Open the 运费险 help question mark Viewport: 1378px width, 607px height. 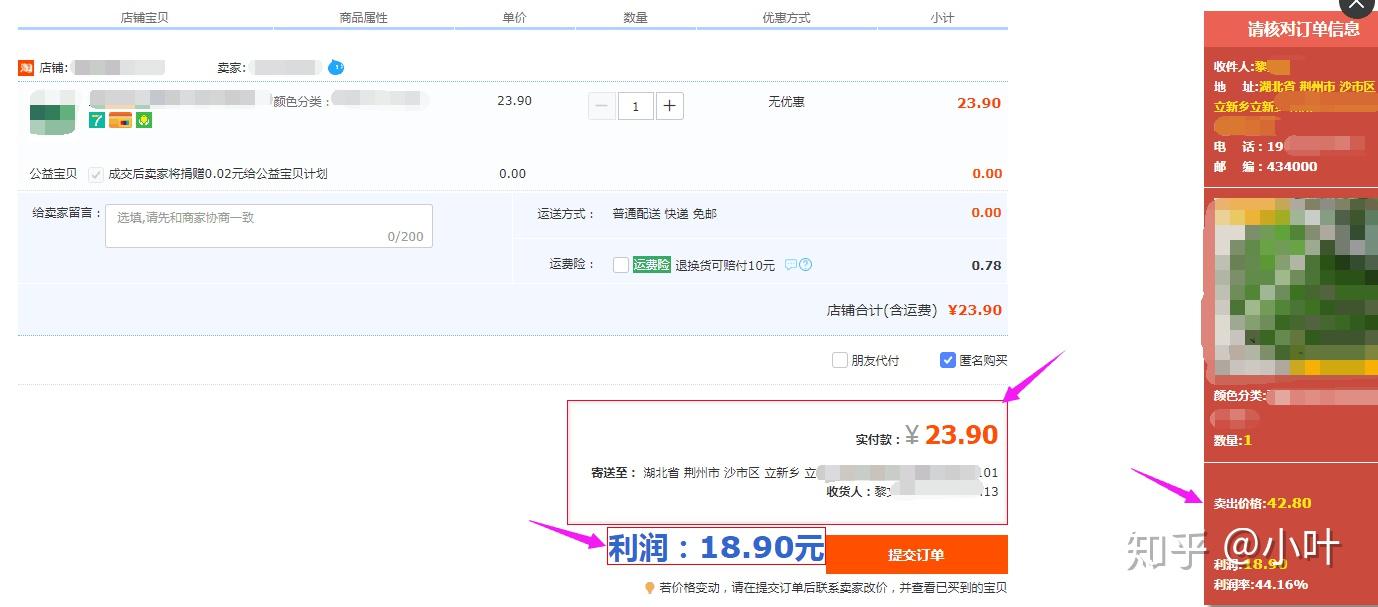[807, 264]
